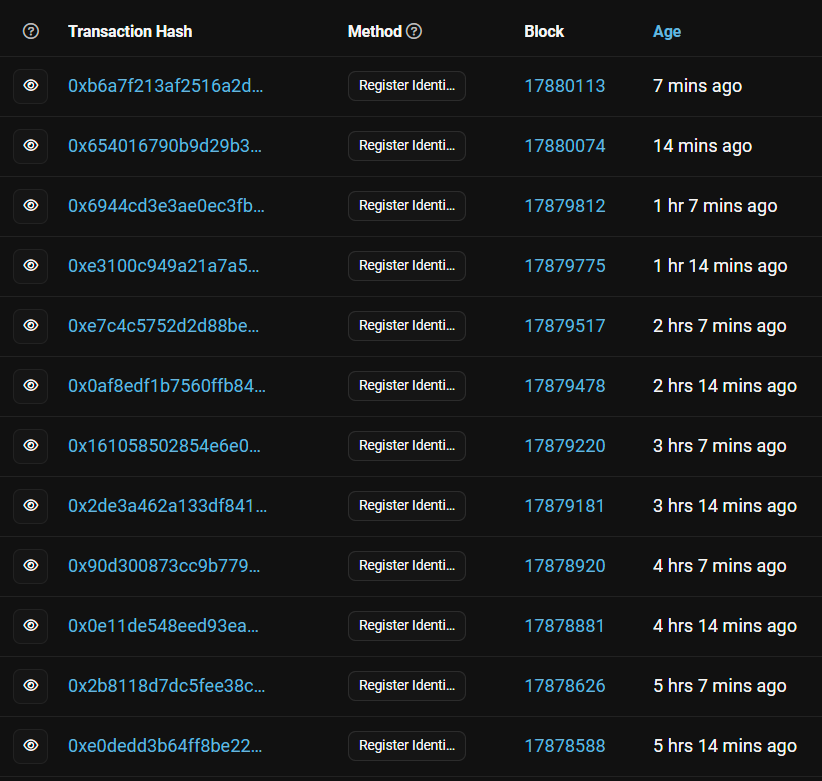Viewport: 822px width, 781px height.
Task: Click Register Identi... method in block 17878920 row
Action: [x=407, y=566]
